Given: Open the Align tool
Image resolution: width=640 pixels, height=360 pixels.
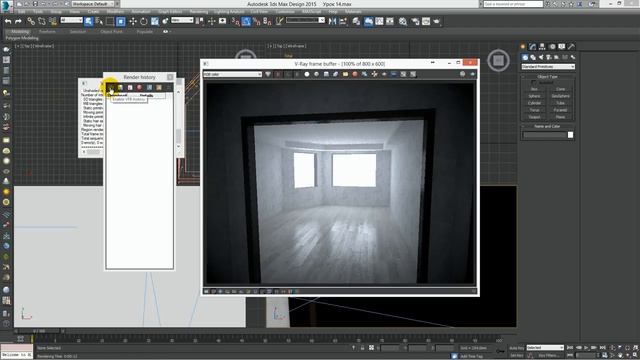Looking at the screenshot, I should [x=343, y=21].
